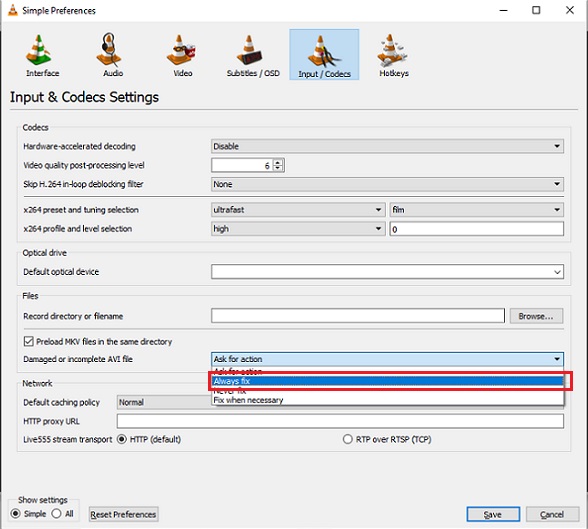Choose HTTP (default) stream transport
Viewport: 588px width, 529px height.
(x=122, y=439)
